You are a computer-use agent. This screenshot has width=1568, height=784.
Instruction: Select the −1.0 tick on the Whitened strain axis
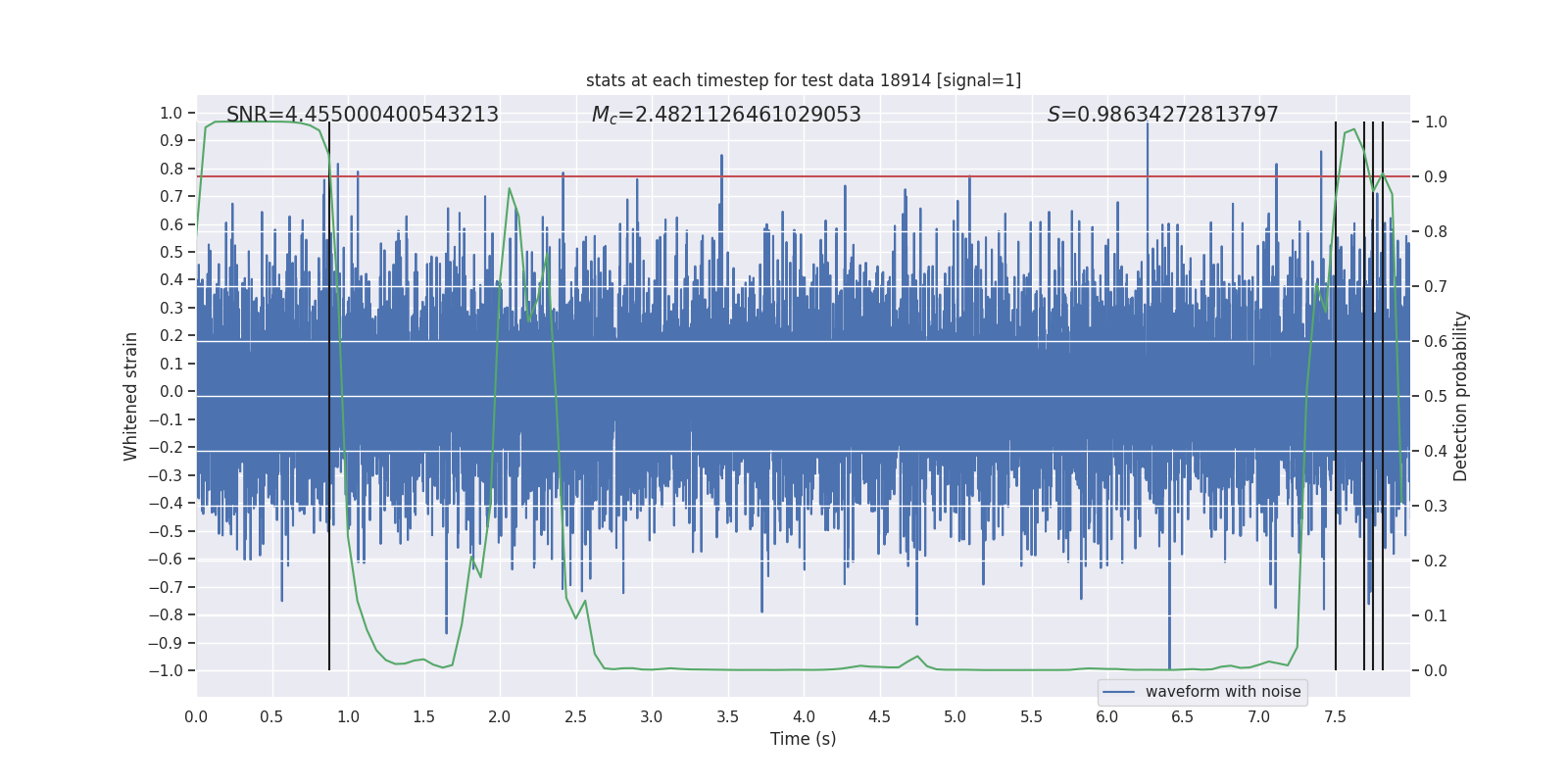click(166, 670)
